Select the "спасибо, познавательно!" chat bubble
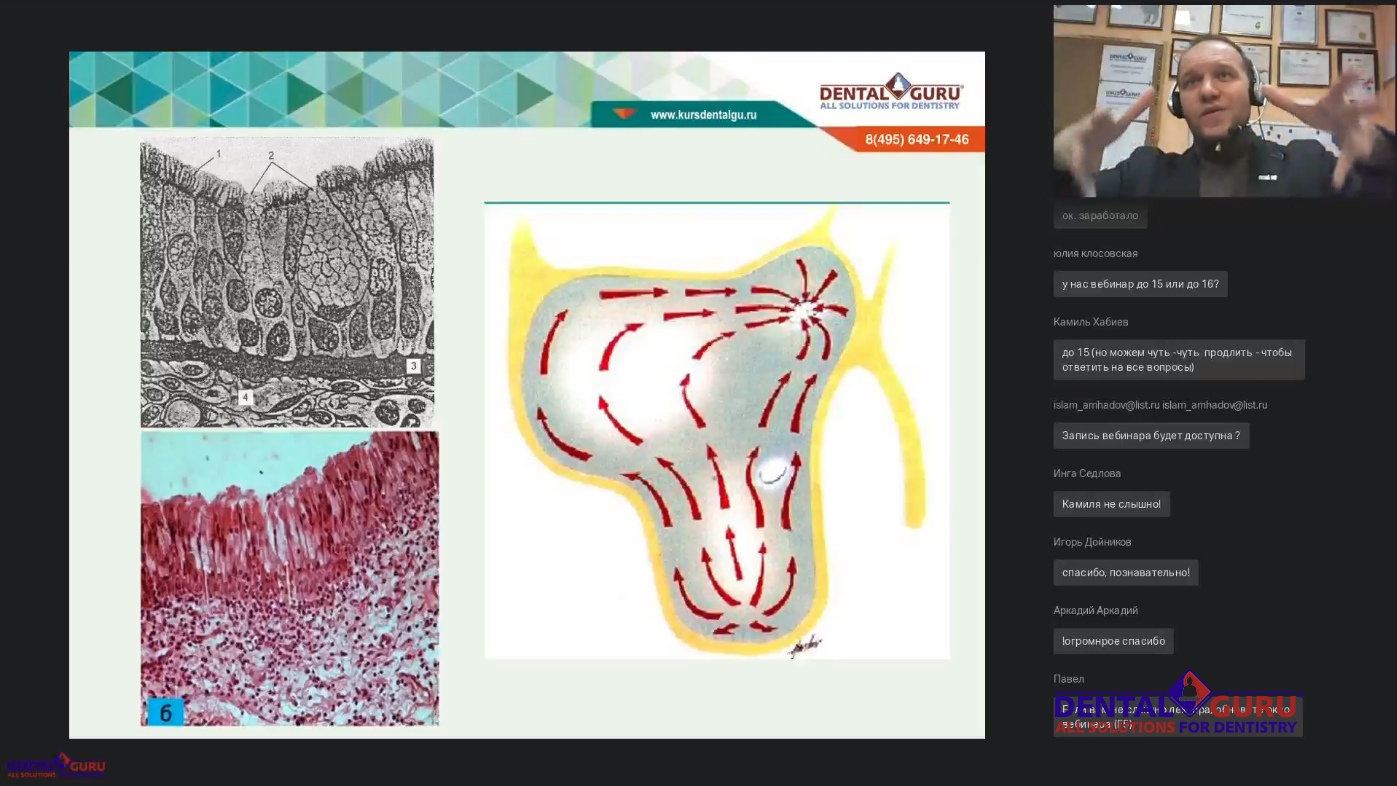1397x786 pixels. click(x=1125, y=572)
